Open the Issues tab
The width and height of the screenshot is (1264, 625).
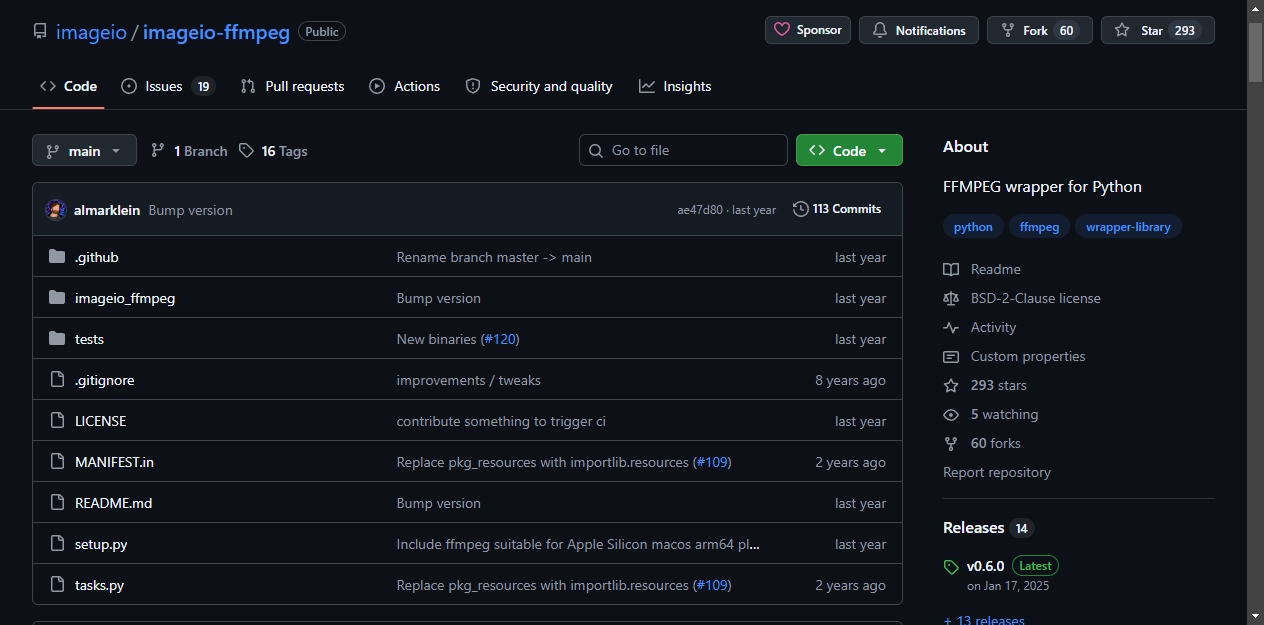tap(168, 86)
